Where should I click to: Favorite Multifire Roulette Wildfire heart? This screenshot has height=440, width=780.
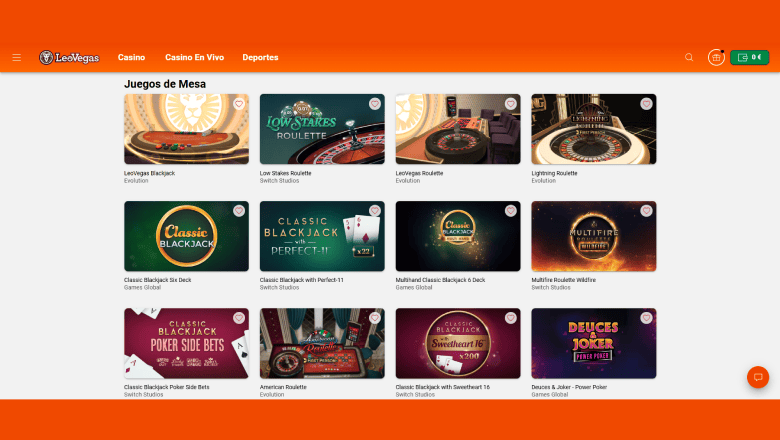[646, 211]
